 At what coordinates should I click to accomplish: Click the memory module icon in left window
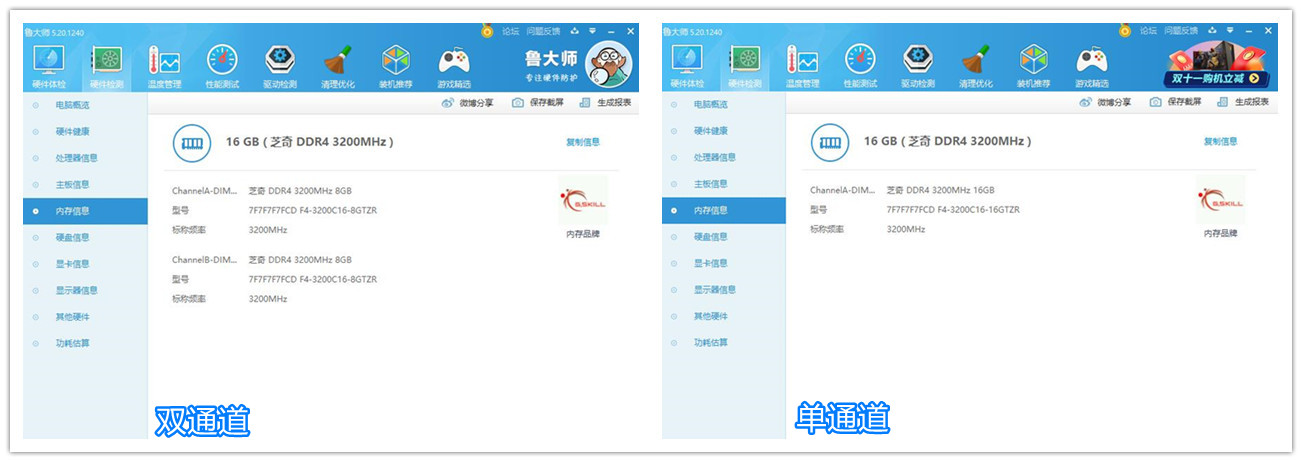click(192, 144)
